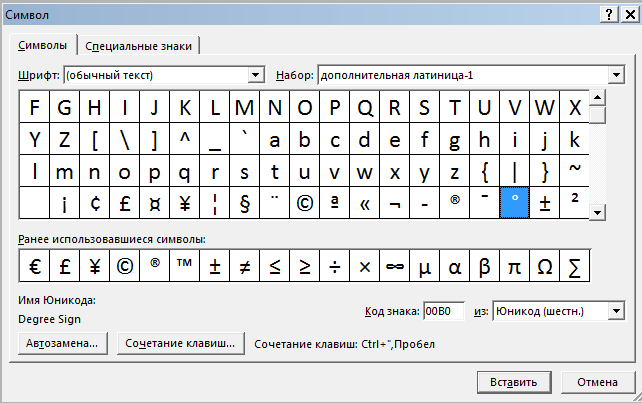Select the copyright symbol in the character grid

click(305, 202)
